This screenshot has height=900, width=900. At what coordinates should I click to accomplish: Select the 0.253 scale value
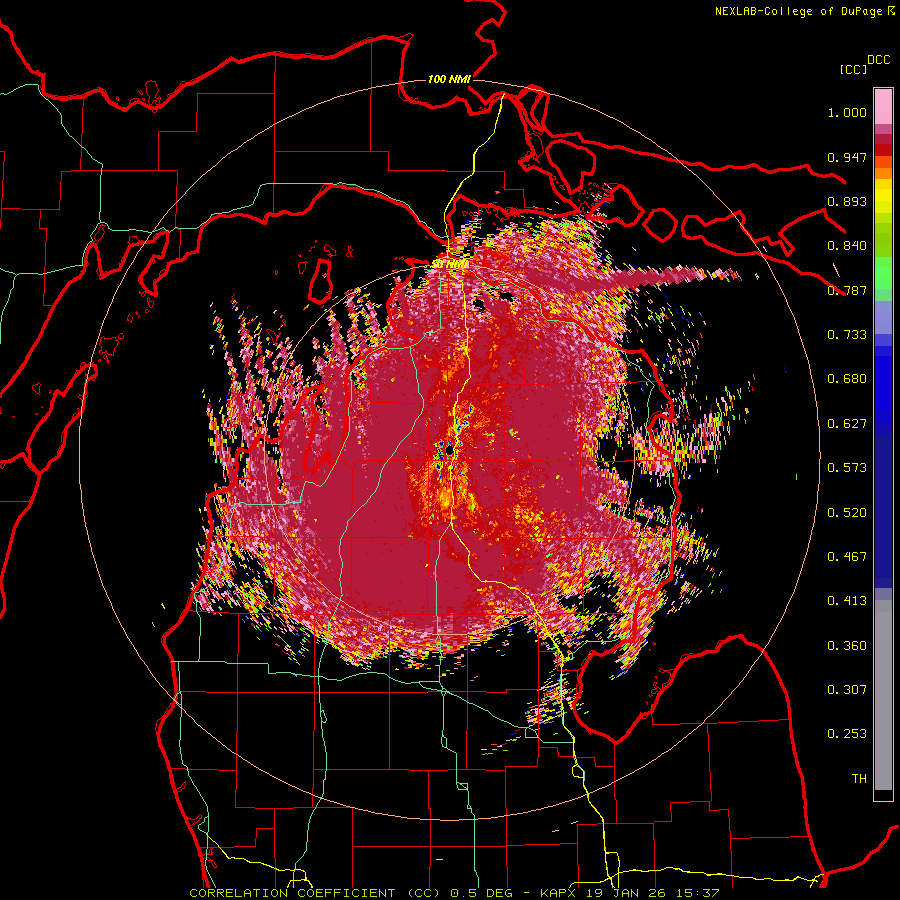point(847,734)
